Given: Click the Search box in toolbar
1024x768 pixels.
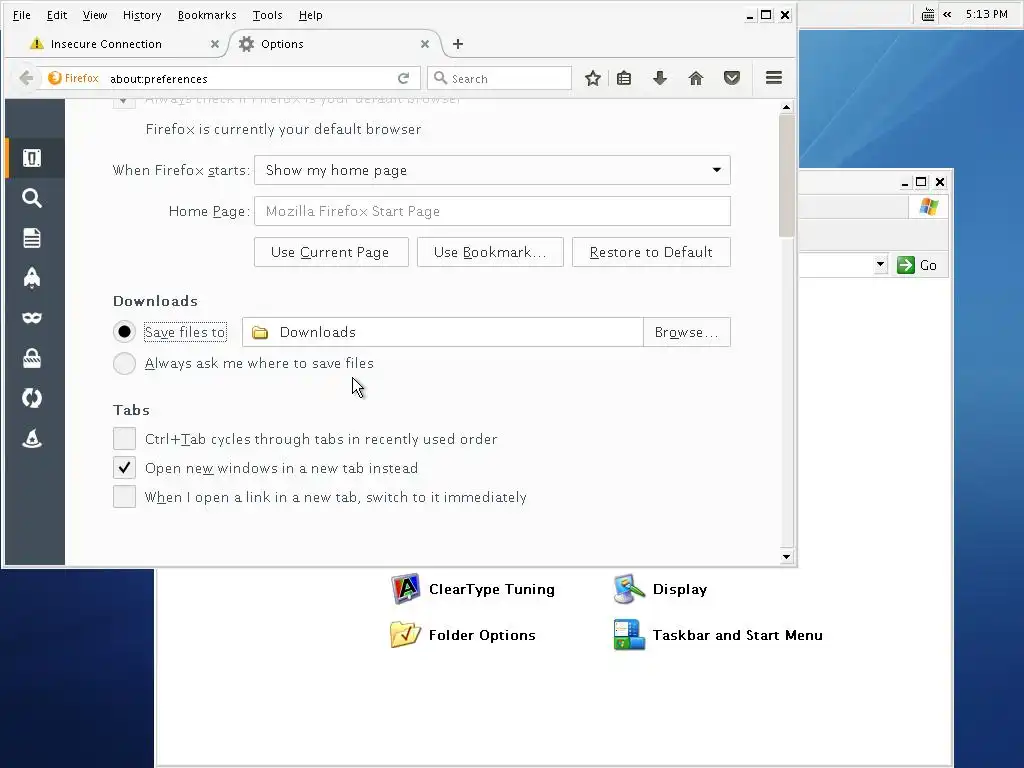Looking at the screenshot, I should click(x=500, y=78).
